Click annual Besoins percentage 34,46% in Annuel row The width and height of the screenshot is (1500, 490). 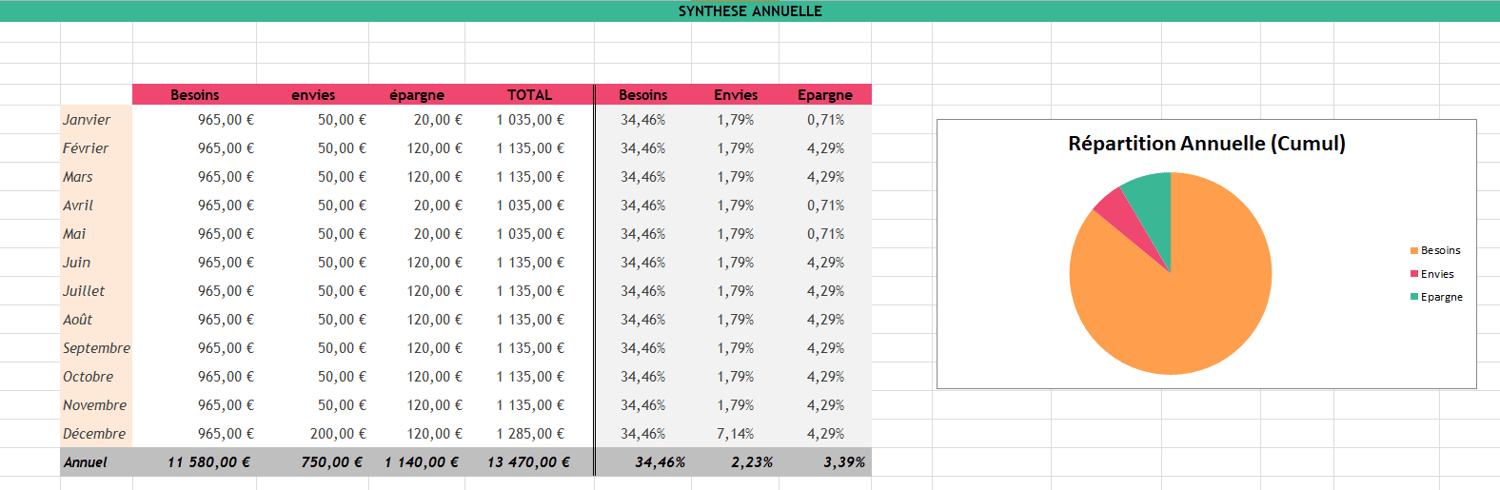[660, 463]
